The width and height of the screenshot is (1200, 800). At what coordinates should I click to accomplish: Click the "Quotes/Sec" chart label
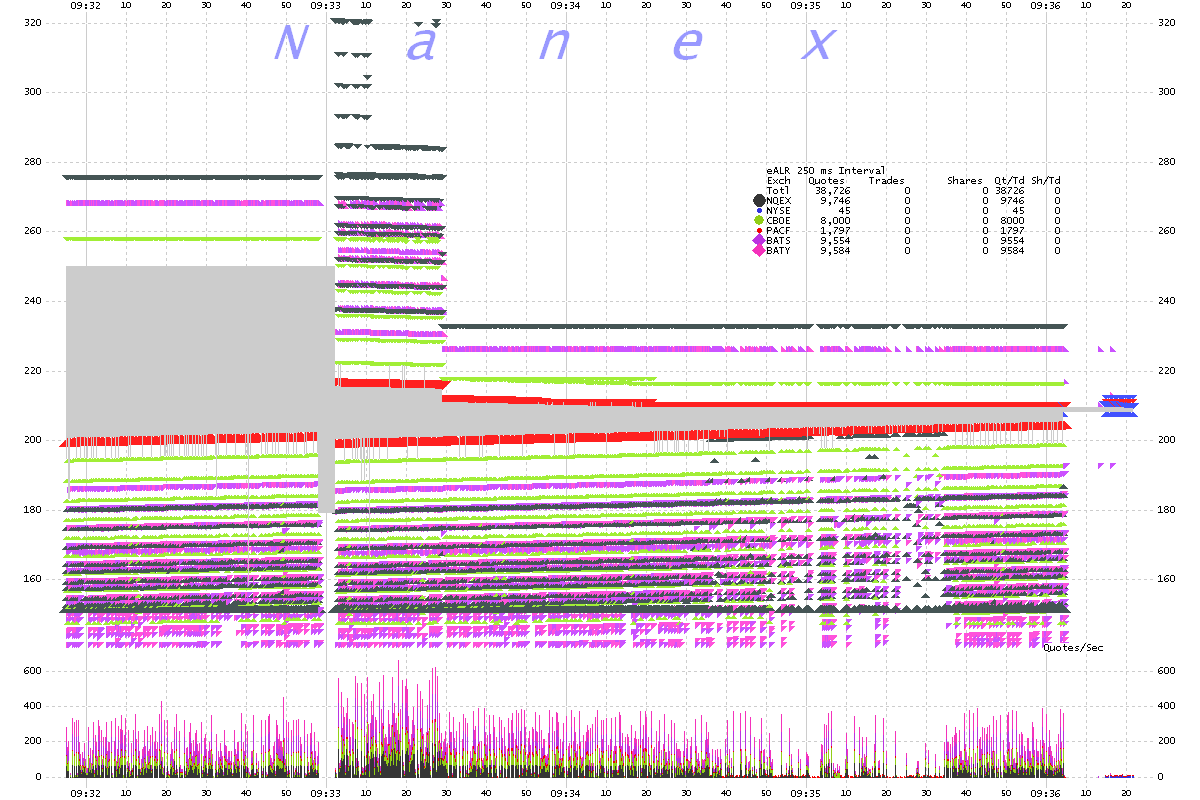[1073, 648]
